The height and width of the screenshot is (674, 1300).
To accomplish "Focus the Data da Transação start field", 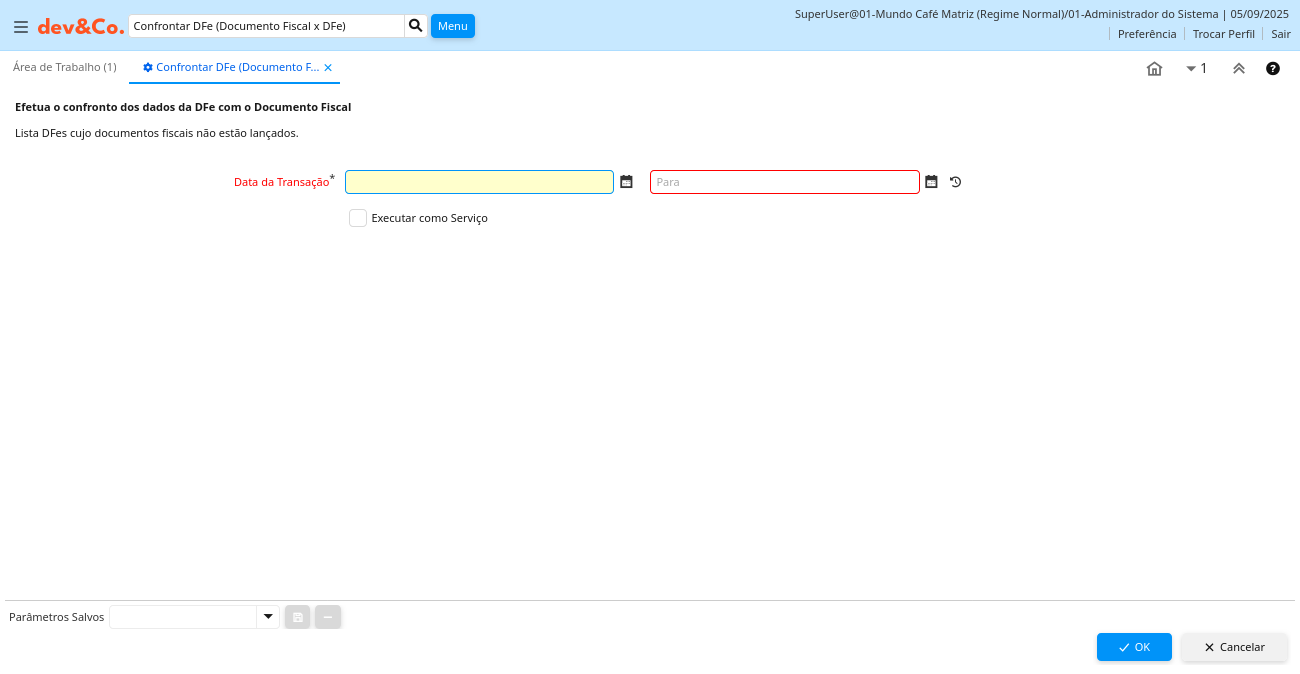I will tap(479, 182).
